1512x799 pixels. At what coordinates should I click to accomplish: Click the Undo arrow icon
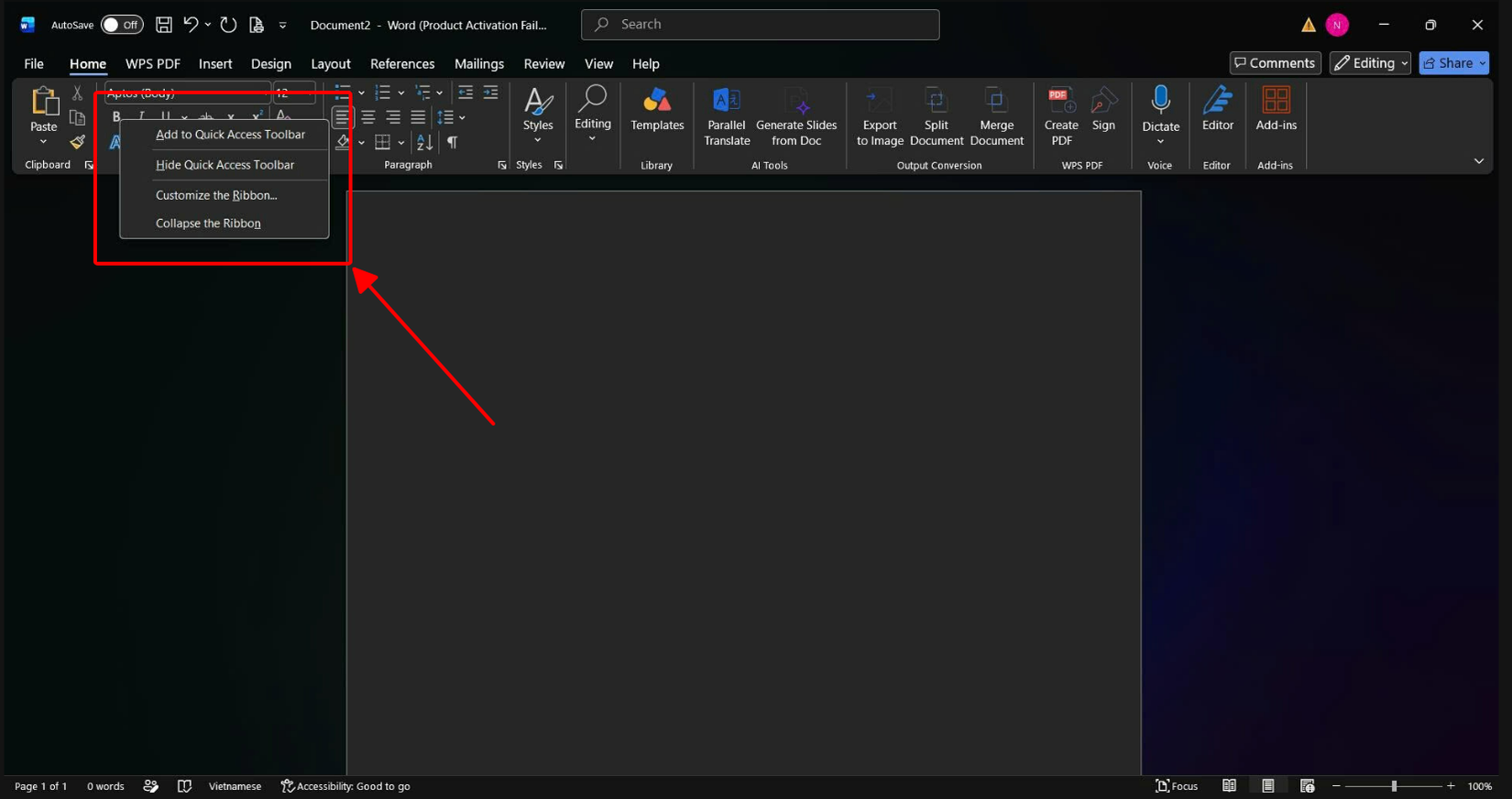(191, 25)
